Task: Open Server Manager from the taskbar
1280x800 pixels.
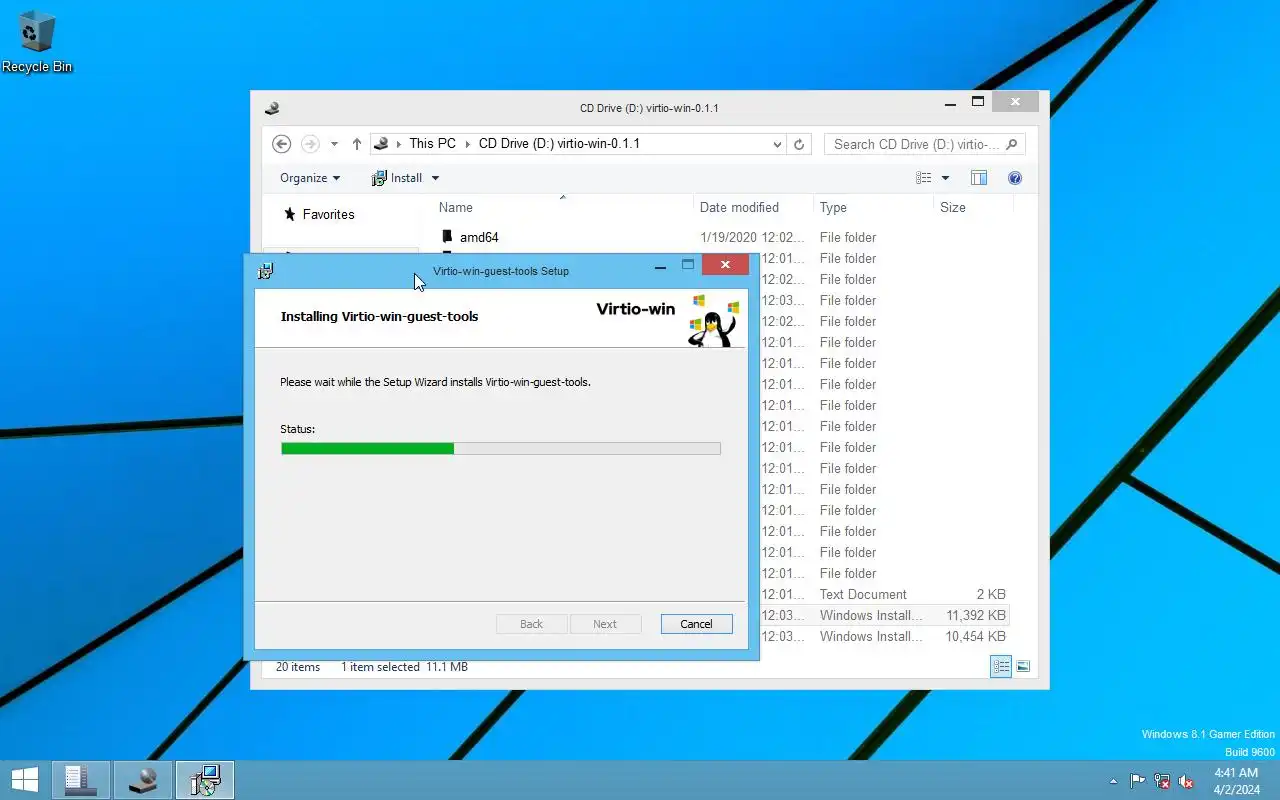Action: point(81,780)
